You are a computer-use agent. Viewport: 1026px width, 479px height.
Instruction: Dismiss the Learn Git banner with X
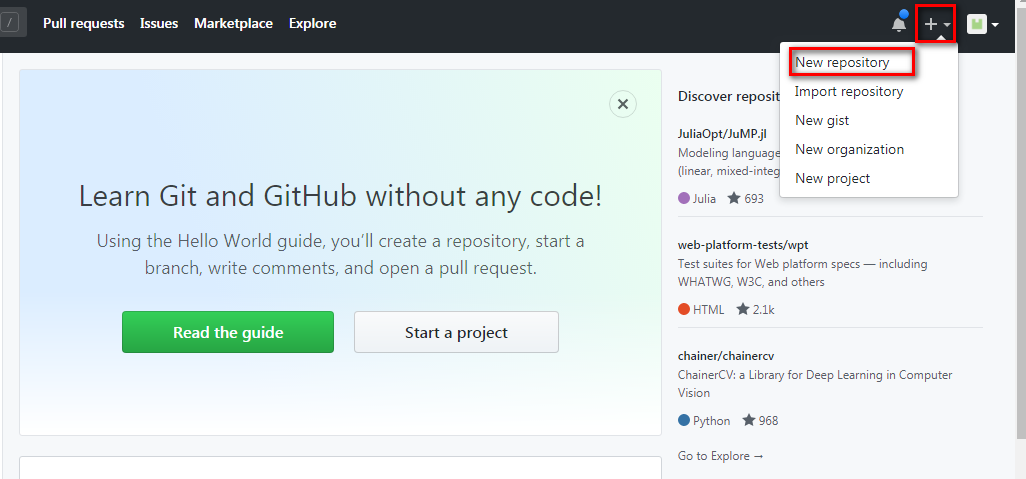(623, 104)
